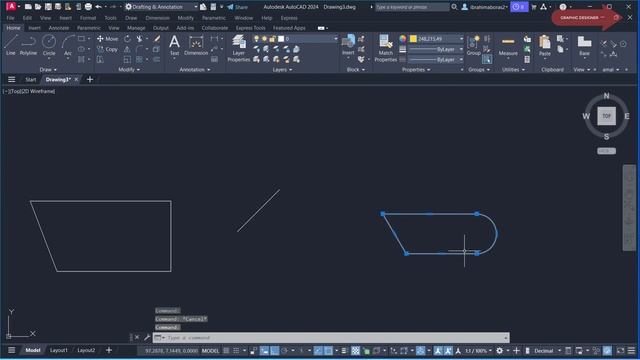The height and width of the screenshot is (360, 640).
Task: Click the Trim tool icon
Action: click(x=140, y=39)
